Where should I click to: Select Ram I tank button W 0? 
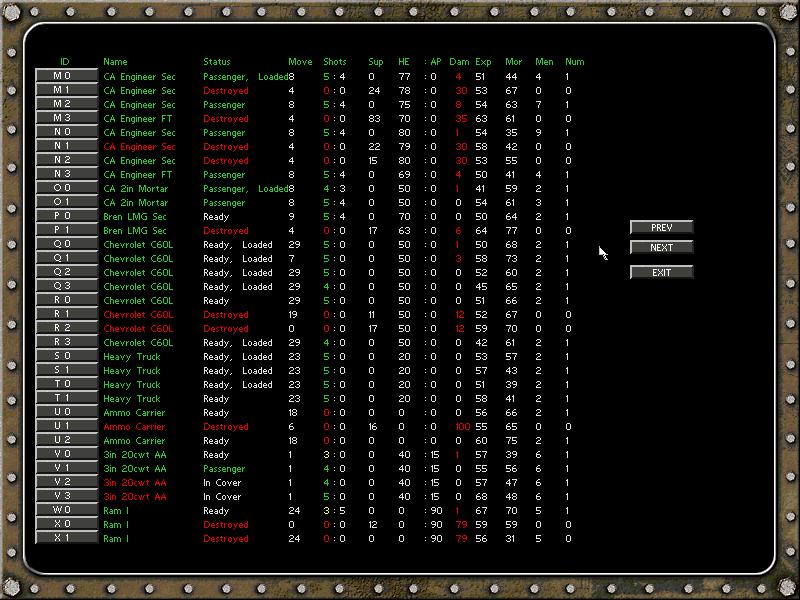click(66, 511)
